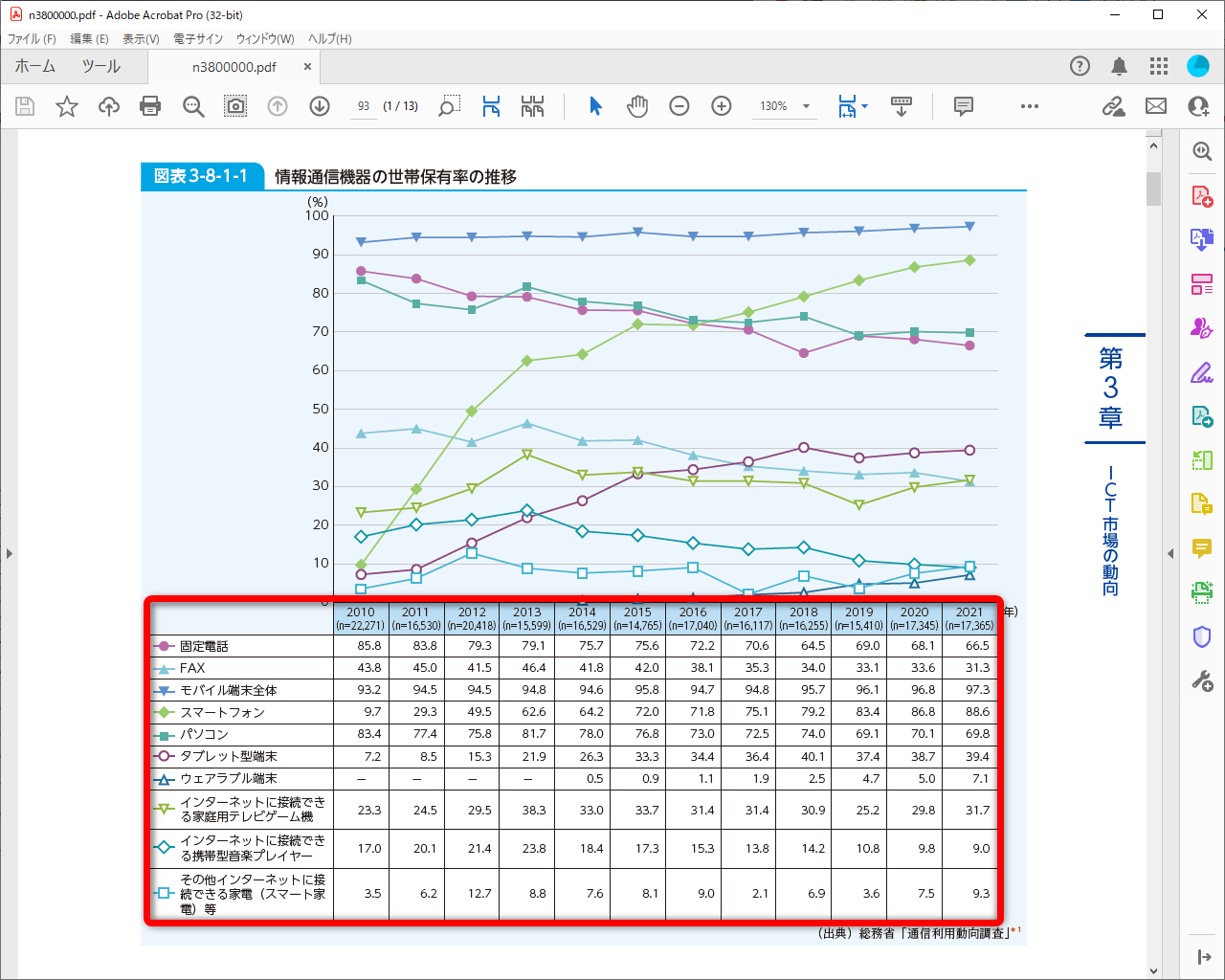Add this file to favorites with the star
The width and height of the screenshot is (1225, 980).
coord(67,106)
